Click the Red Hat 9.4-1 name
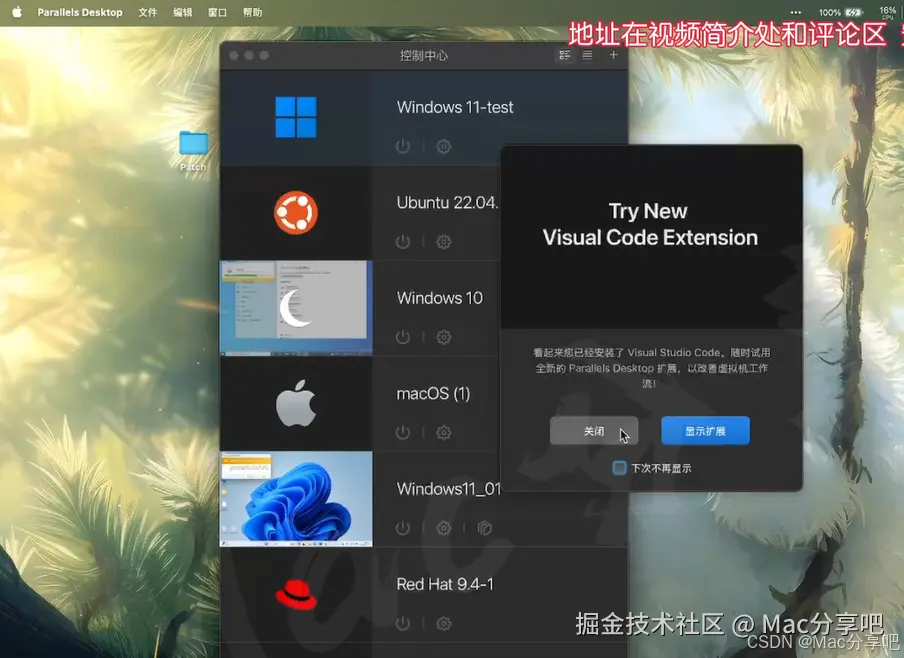 445,584
